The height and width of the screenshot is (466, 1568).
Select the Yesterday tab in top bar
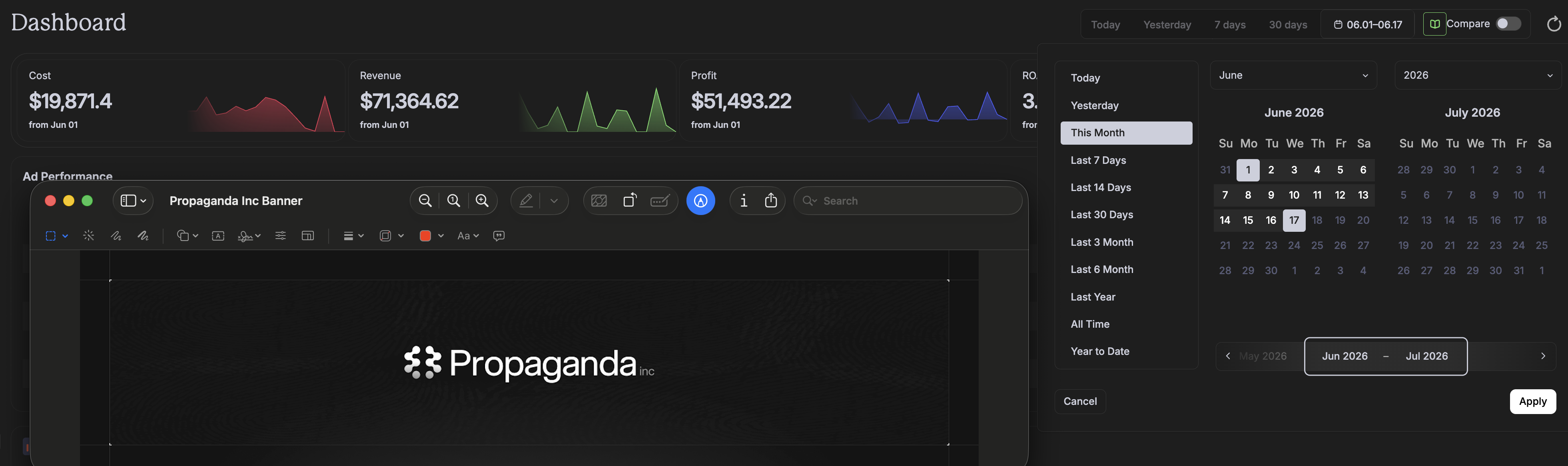click(x=1167, y=25)
